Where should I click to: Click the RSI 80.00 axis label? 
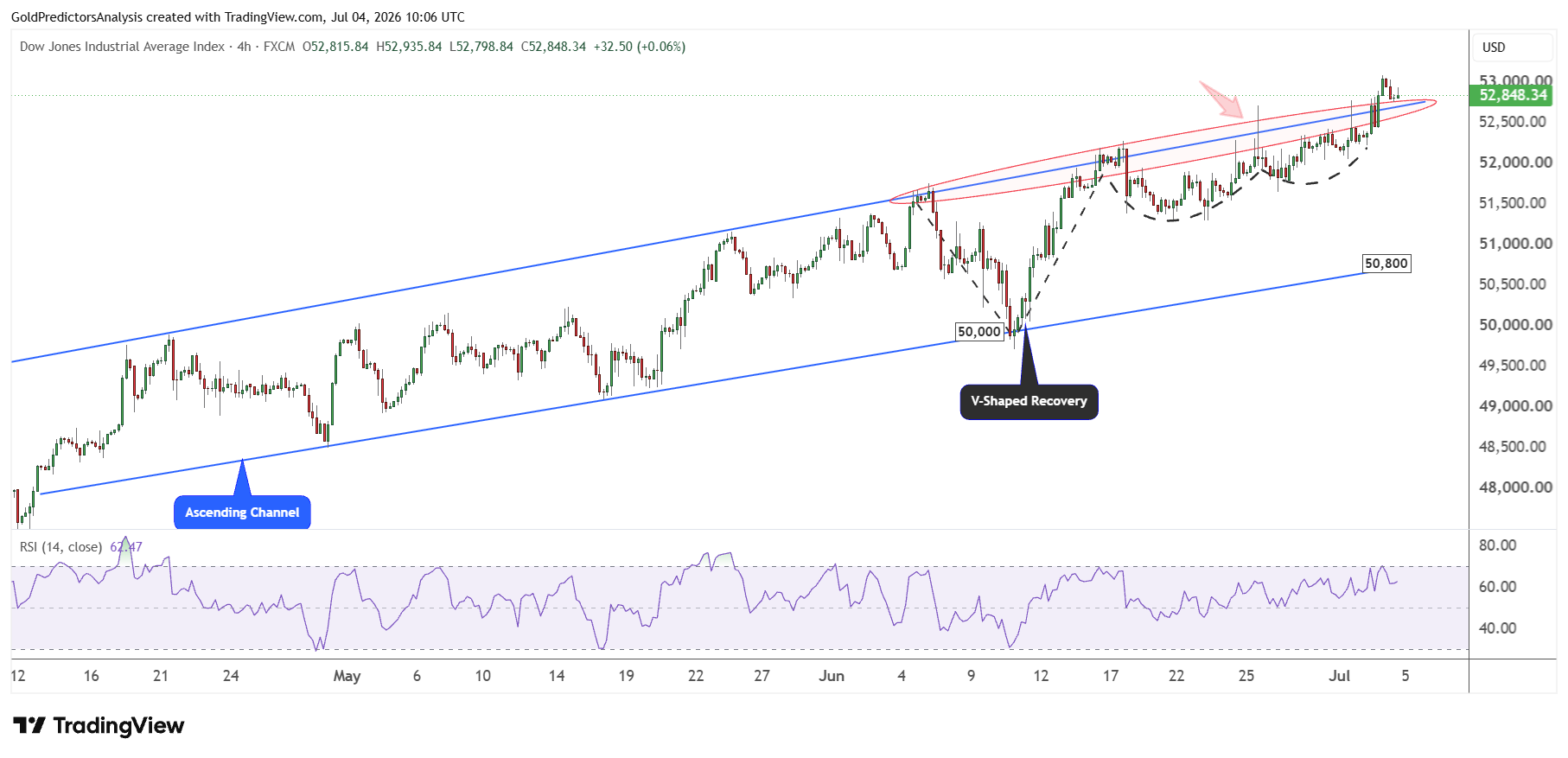(x=1497, y=545)
